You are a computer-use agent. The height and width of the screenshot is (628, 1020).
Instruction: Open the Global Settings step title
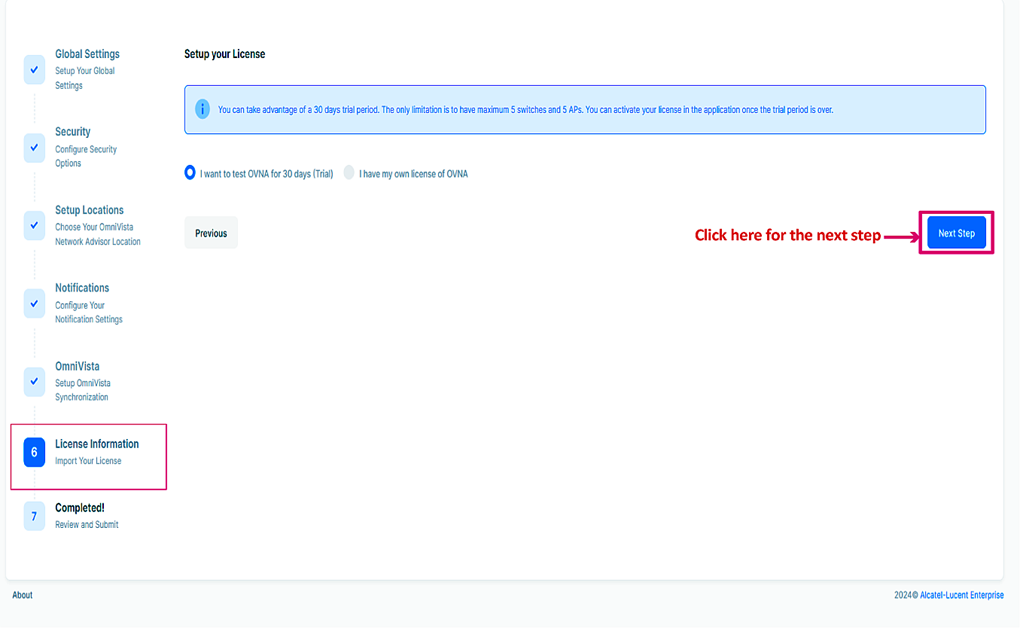87,54
